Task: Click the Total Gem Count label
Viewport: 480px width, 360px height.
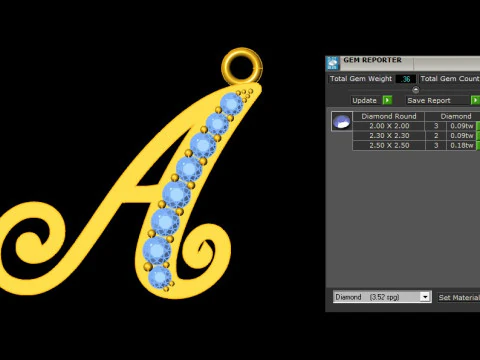Action: pos(450,79)
